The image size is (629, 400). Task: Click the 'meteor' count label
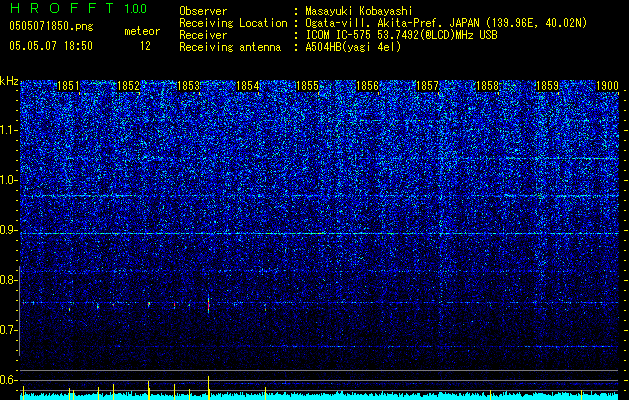[142, 31]
